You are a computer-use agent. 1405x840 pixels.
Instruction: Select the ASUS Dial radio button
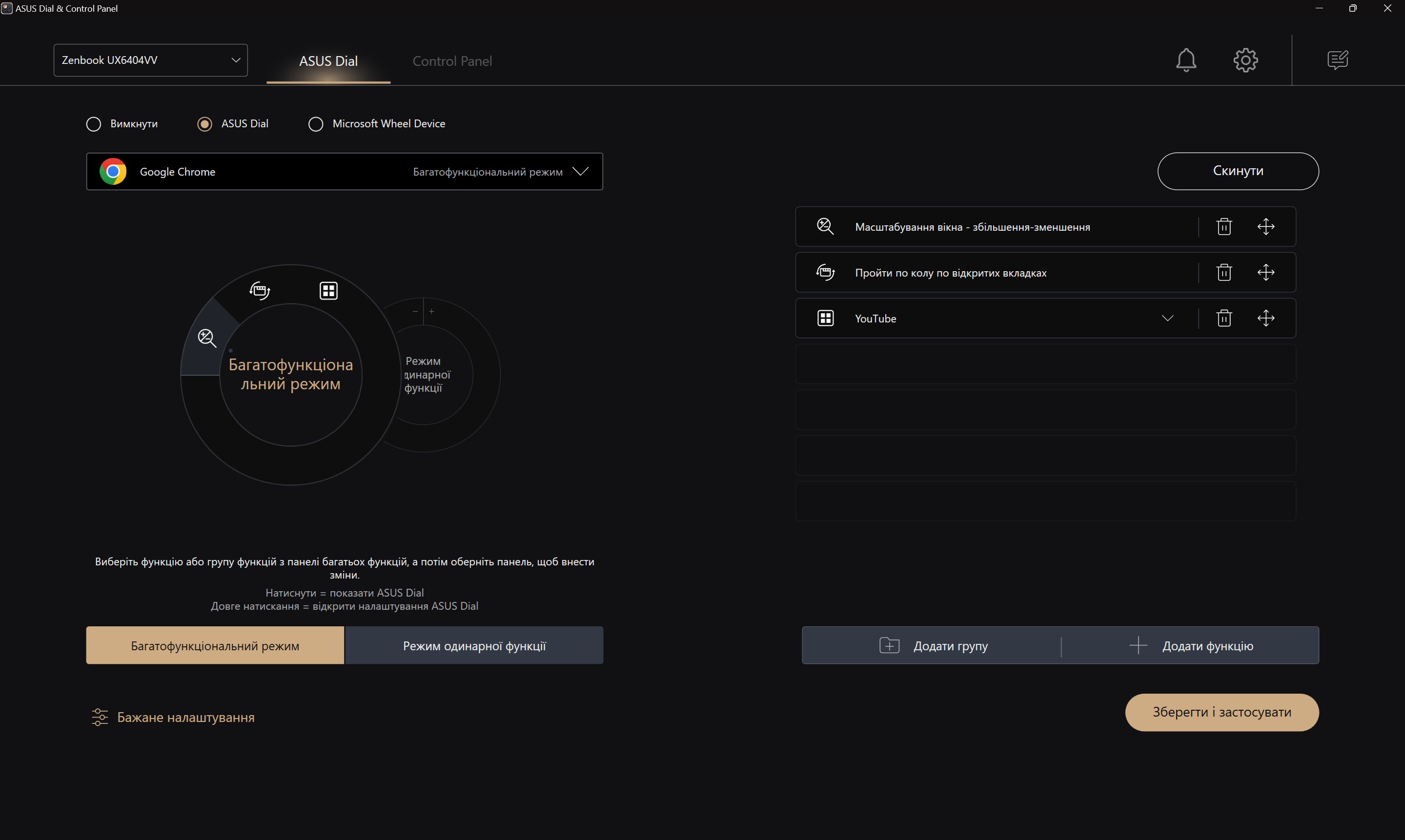(x=204, y=124)
